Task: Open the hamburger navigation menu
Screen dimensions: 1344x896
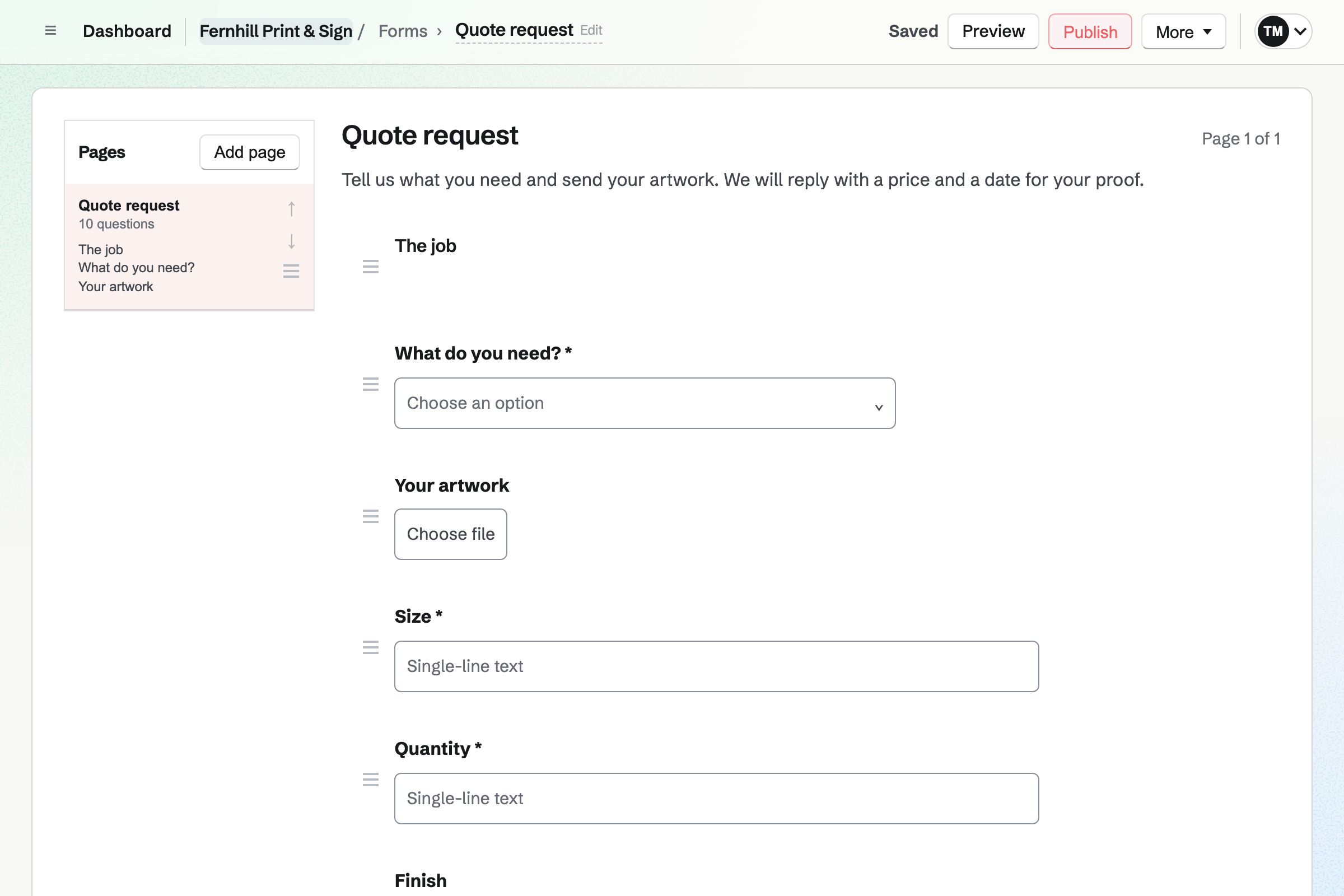Action: [50, 31]
